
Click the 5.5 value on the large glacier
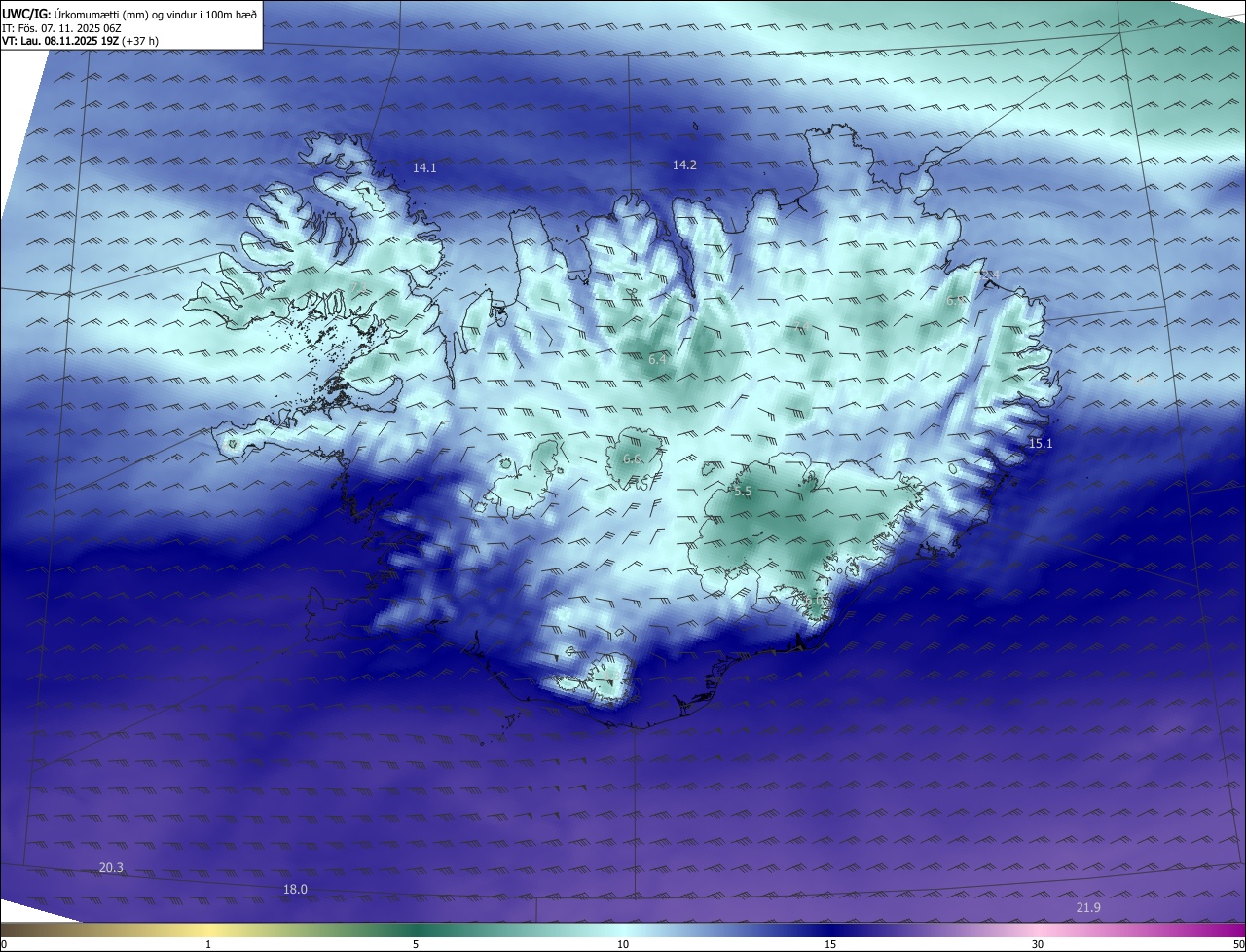[743, 493]
